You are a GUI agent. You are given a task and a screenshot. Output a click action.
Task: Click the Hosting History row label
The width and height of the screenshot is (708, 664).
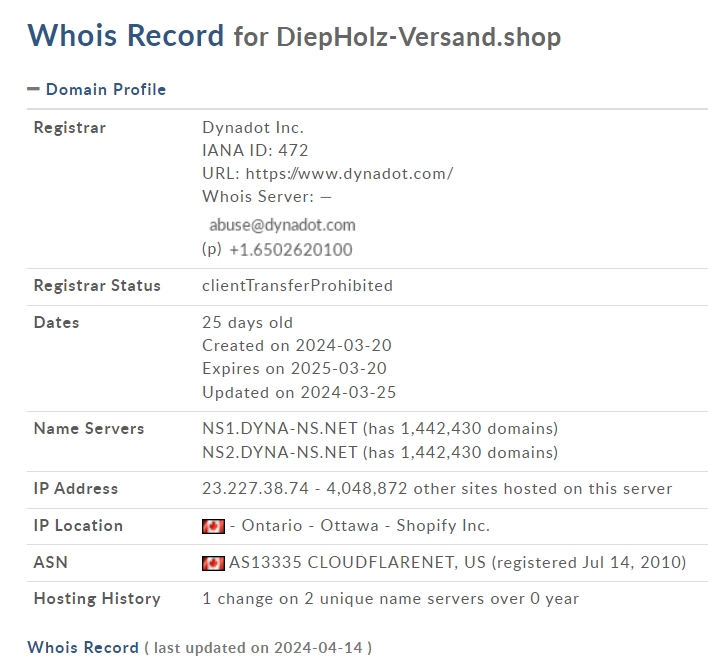(97, 599)
